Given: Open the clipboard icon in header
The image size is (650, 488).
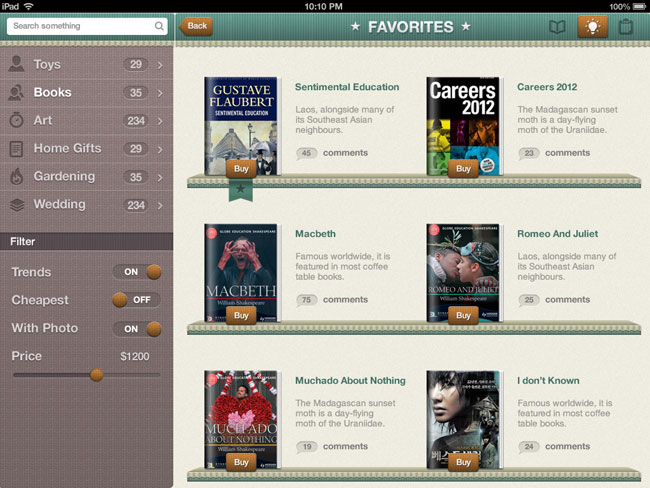Looking at the screenshot, I should [x=626, y=27].
